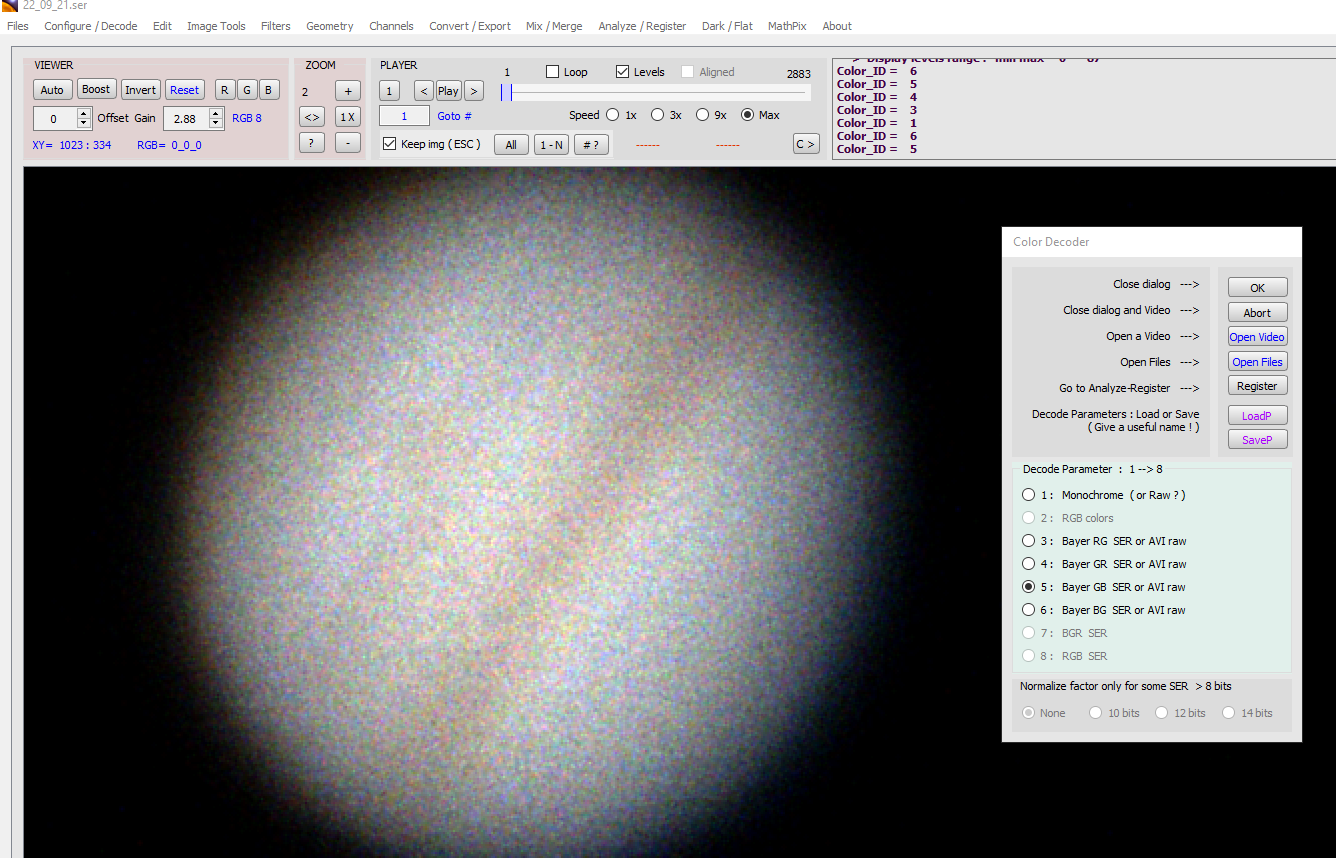Image resolution: width=1336 pixels, height=858 pixels.
Task: Show only the R channel
Action: (x=224, y=90)
